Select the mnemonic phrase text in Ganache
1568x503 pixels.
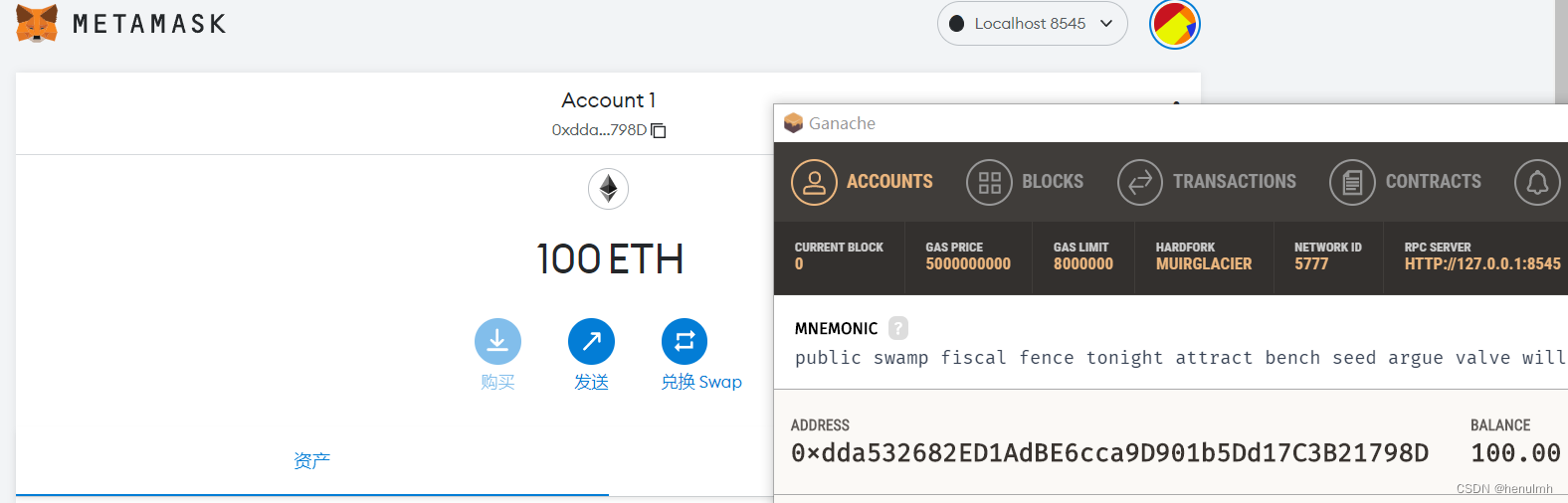point(1180,358)
